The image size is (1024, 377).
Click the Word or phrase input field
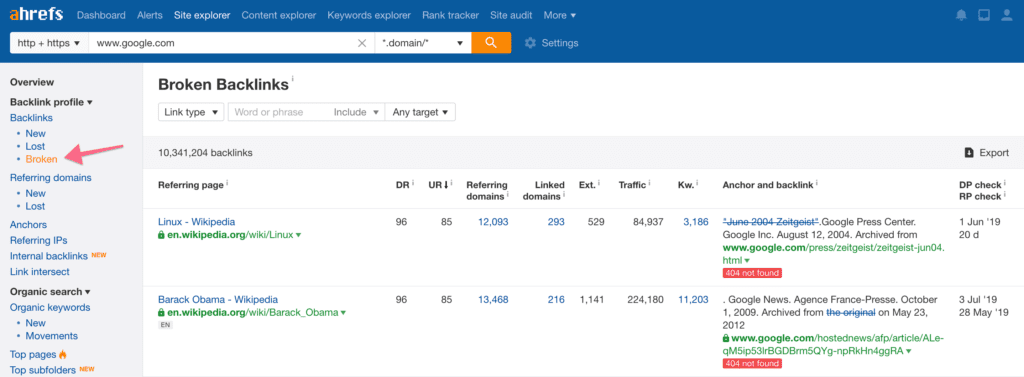(x=278, y=112)
